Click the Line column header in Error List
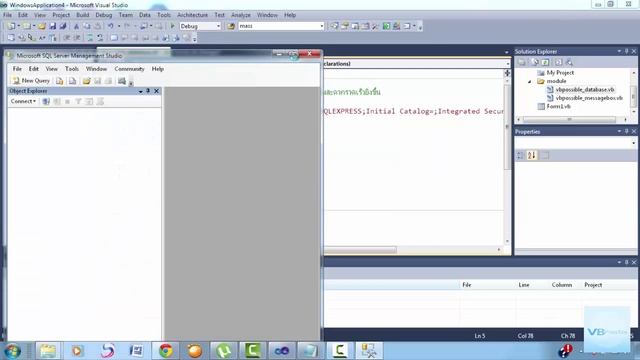The image size is (640, 360). (524, 285)
